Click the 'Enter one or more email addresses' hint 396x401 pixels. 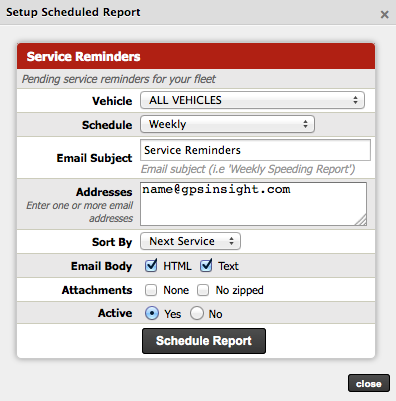(80, 212)
